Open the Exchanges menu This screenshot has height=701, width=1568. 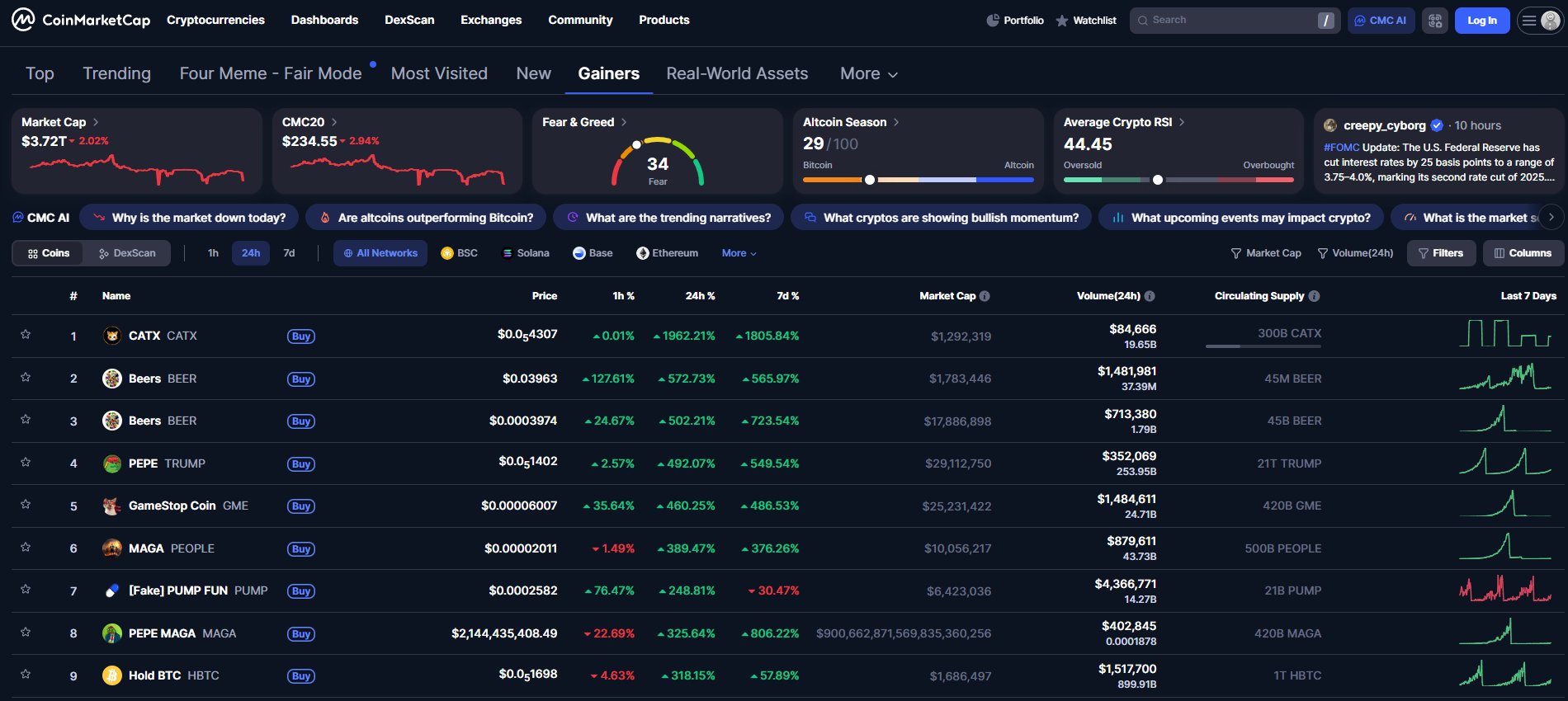491,20
